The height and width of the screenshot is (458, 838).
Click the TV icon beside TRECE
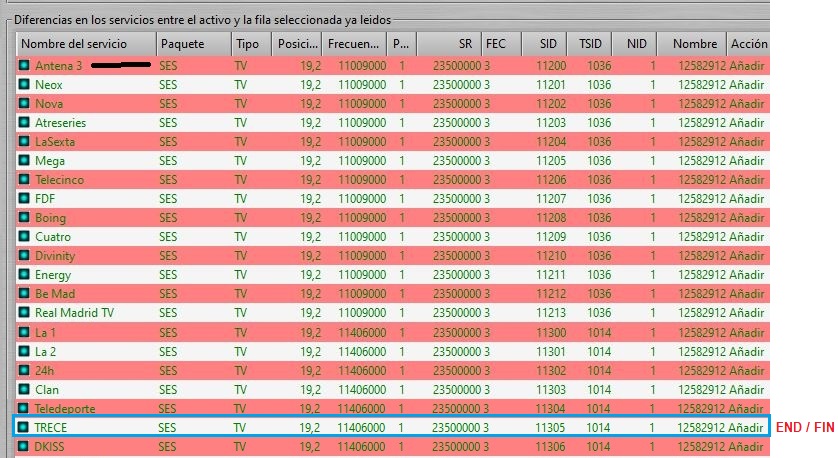[23, 427]
